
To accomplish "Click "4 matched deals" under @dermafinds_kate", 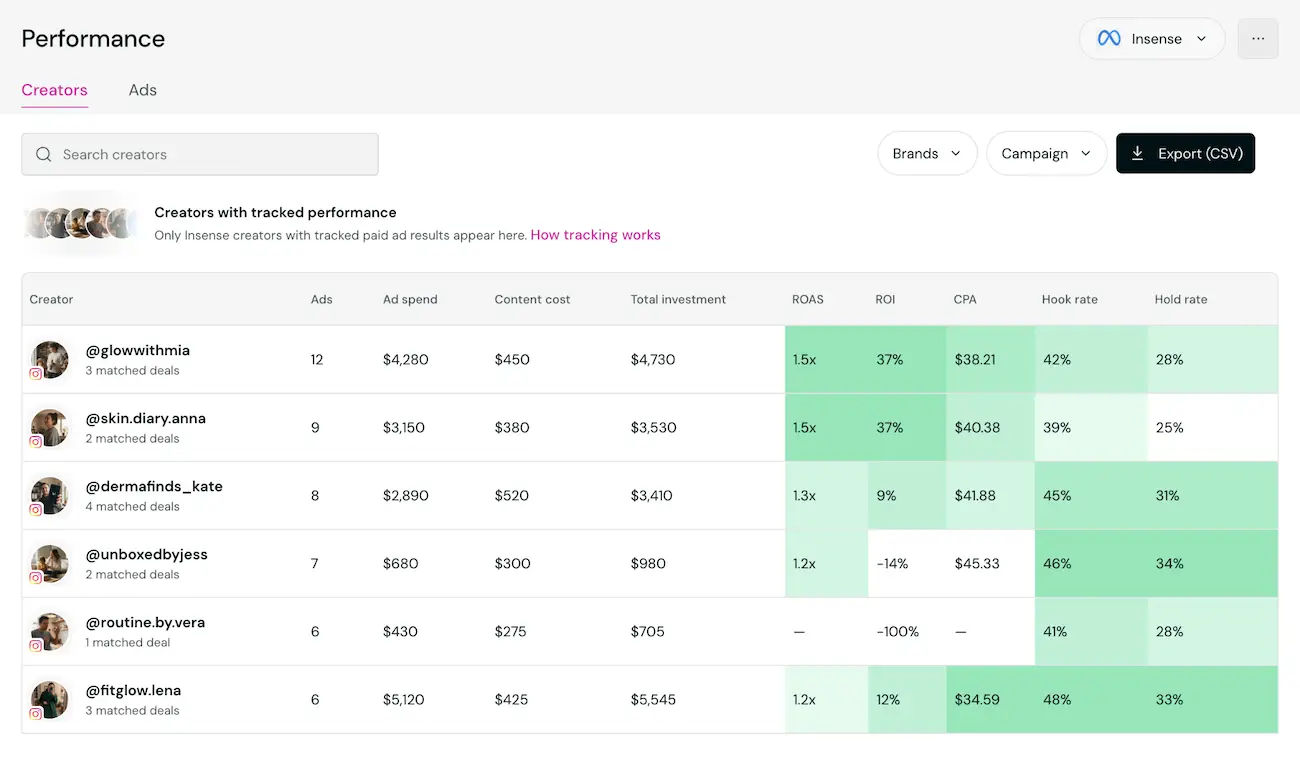I will coord(132,506).
